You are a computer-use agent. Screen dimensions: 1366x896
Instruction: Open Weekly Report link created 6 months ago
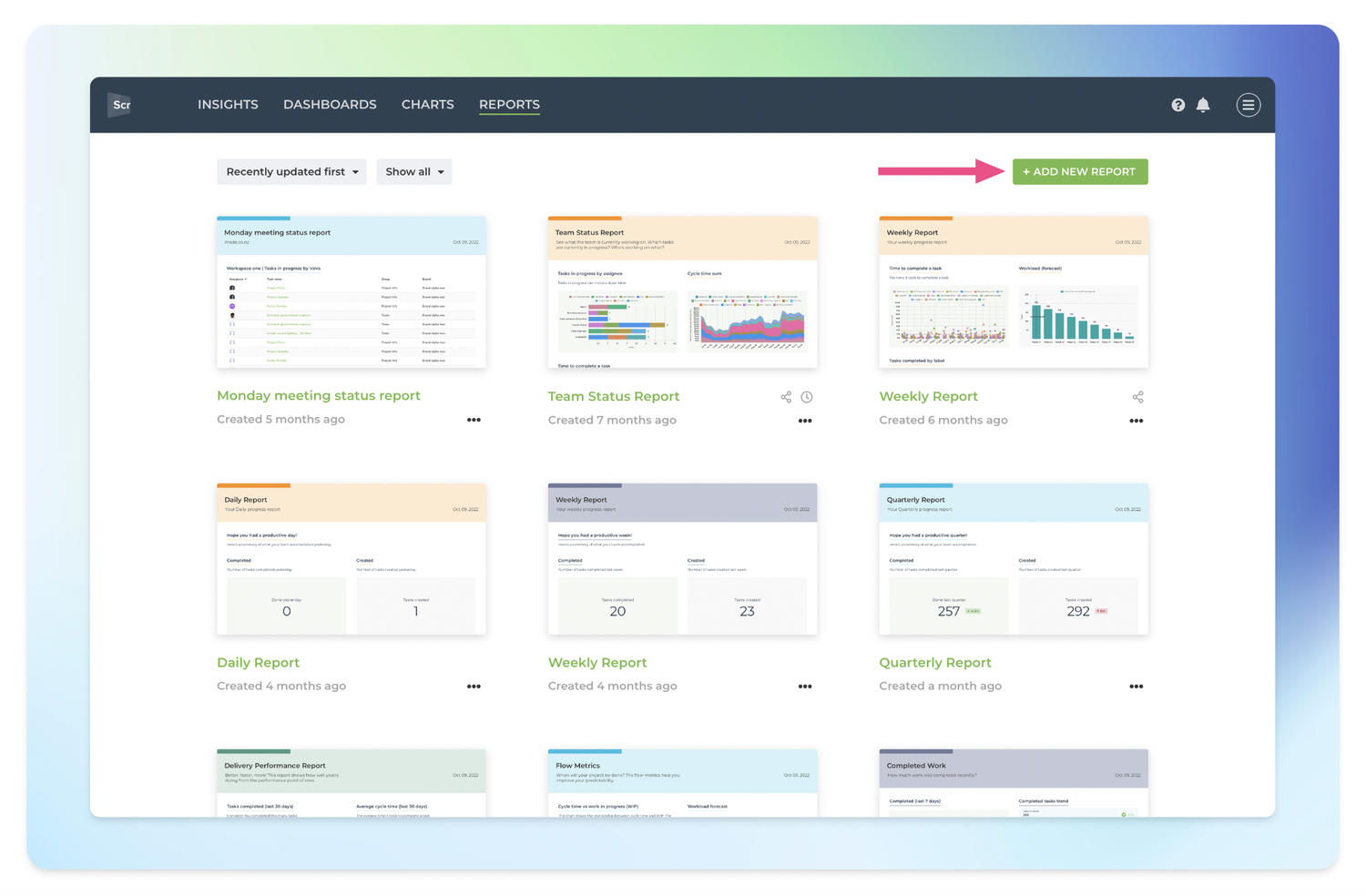(928, 396)
